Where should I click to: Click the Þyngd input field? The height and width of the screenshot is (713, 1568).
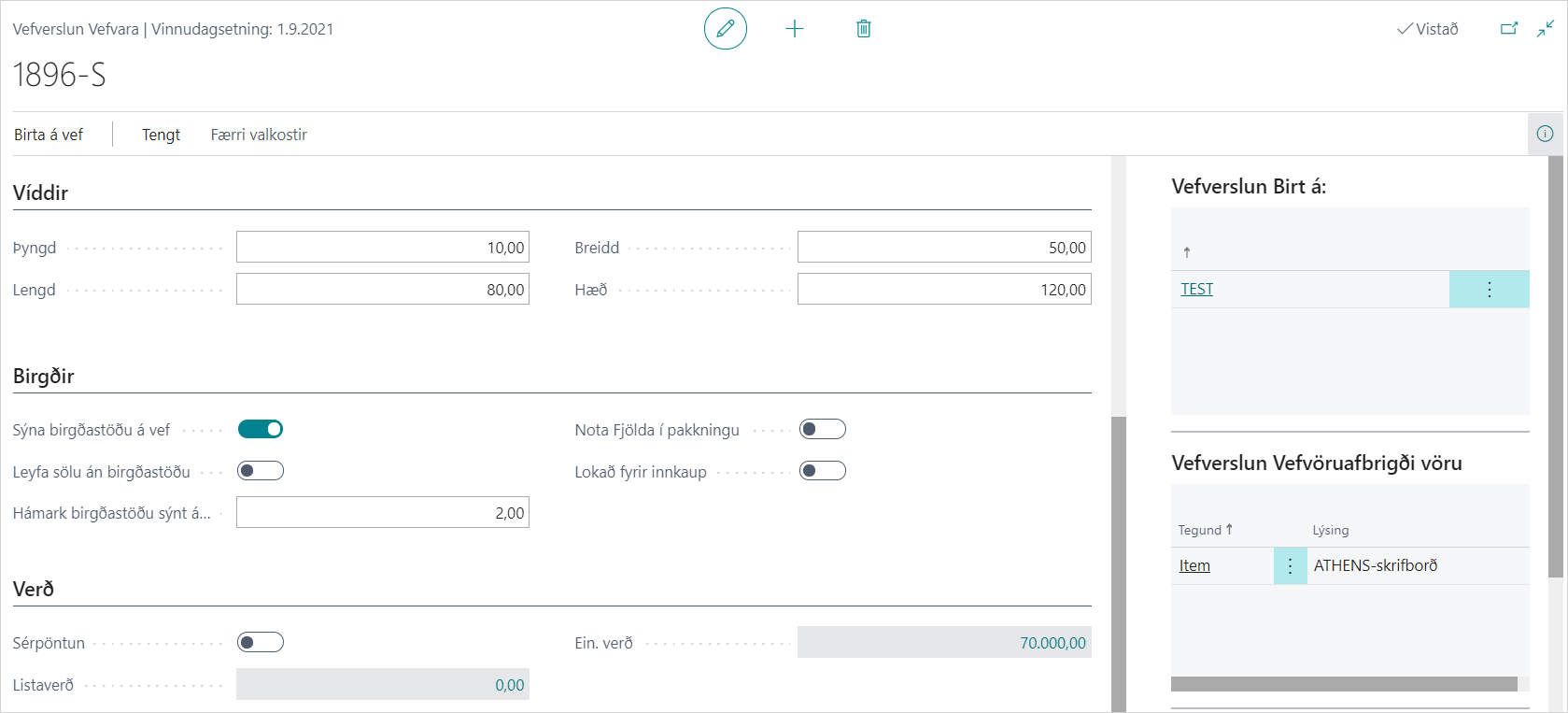(383, 248)
